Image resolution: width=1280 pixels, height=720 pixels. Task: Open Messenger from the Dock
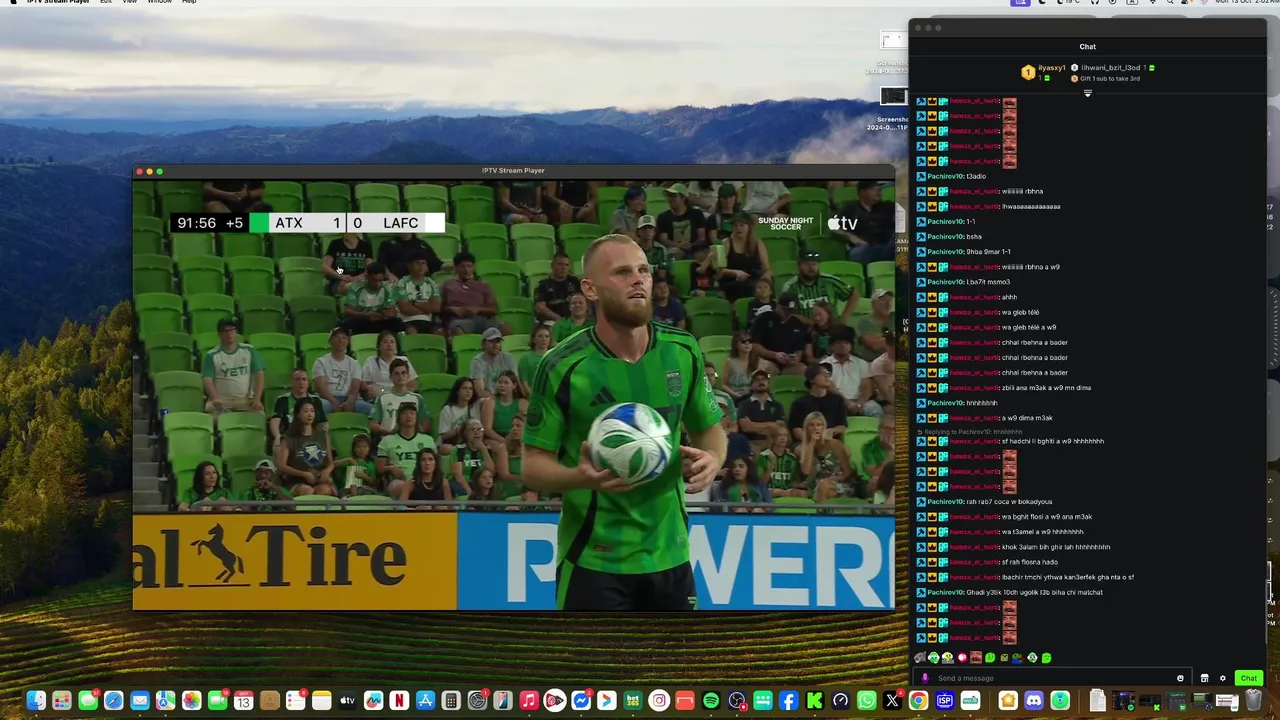point(581,701)
